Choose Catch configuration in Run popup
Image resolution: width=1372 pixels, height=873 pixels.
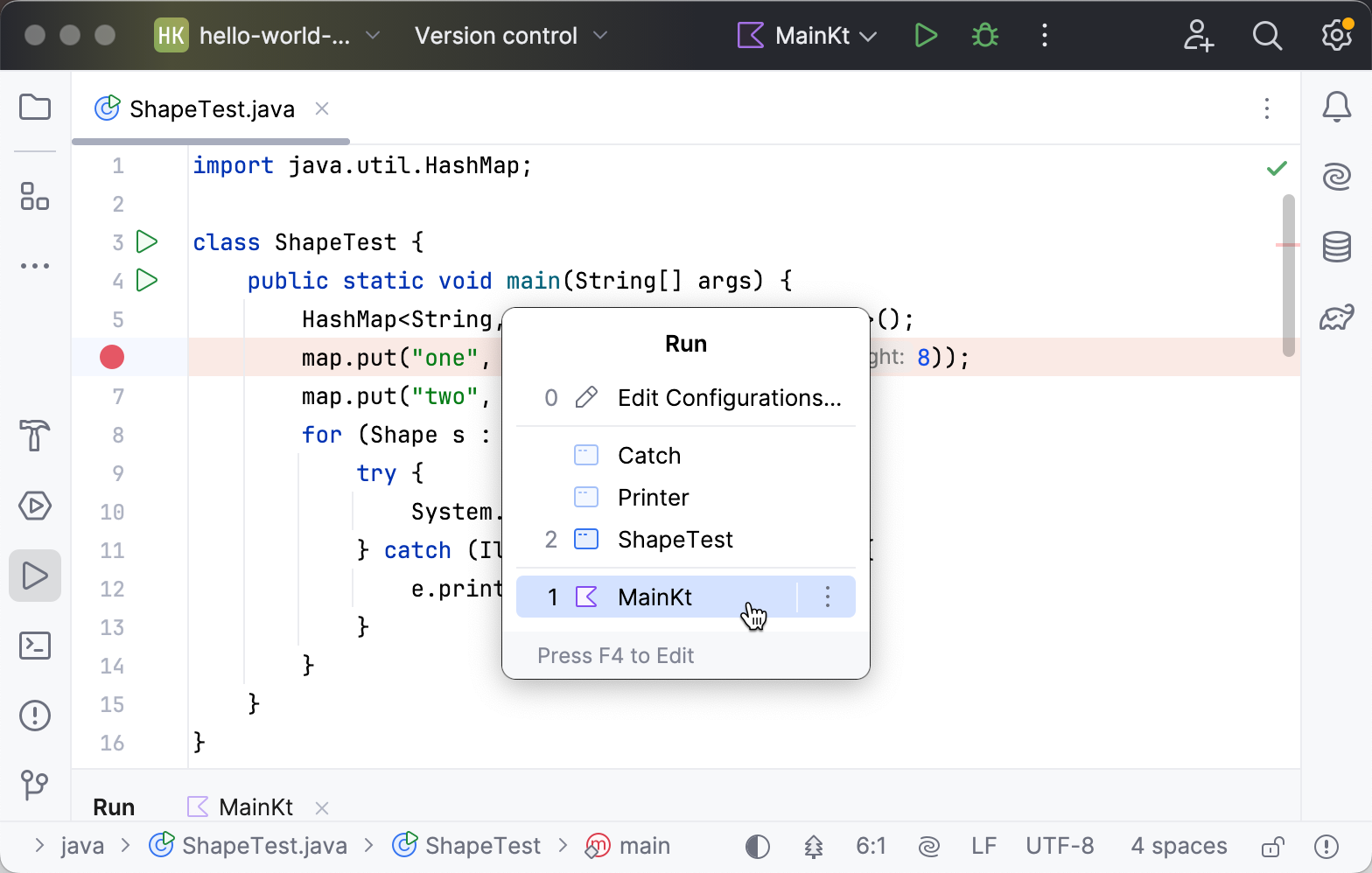coord(686,456)
